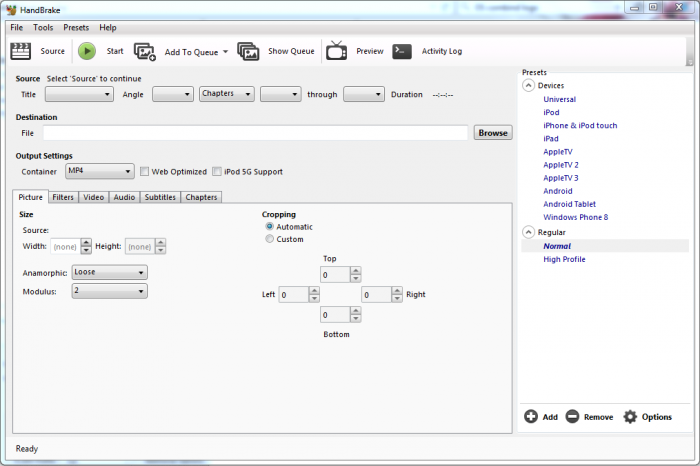Screen dimensions: 700x466
Task: Increase the Width spinner up arrow
Action: tap(86, 242)
